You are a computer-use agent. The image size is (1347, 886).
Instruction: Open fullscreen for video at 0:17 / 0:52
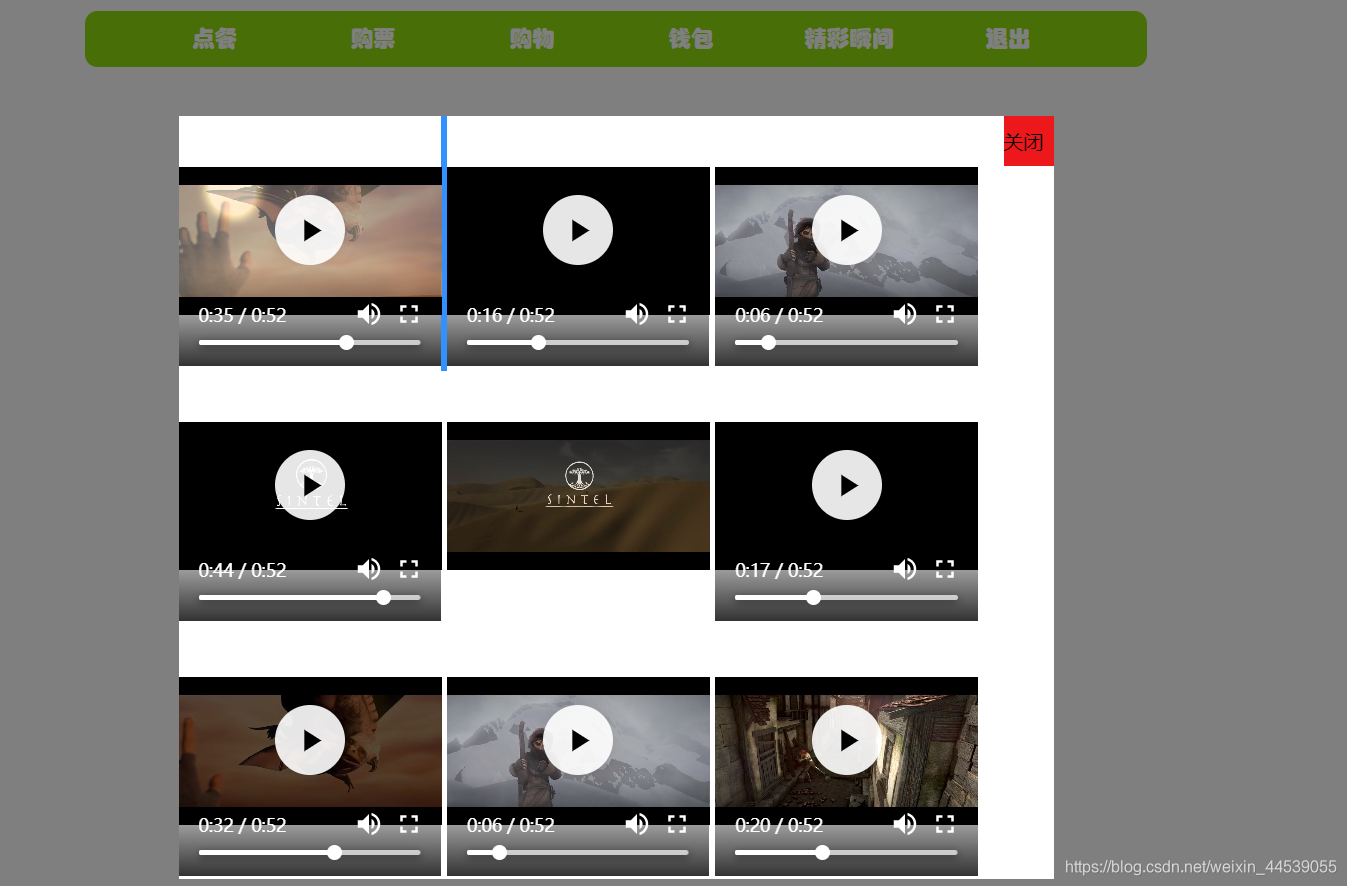945,570
